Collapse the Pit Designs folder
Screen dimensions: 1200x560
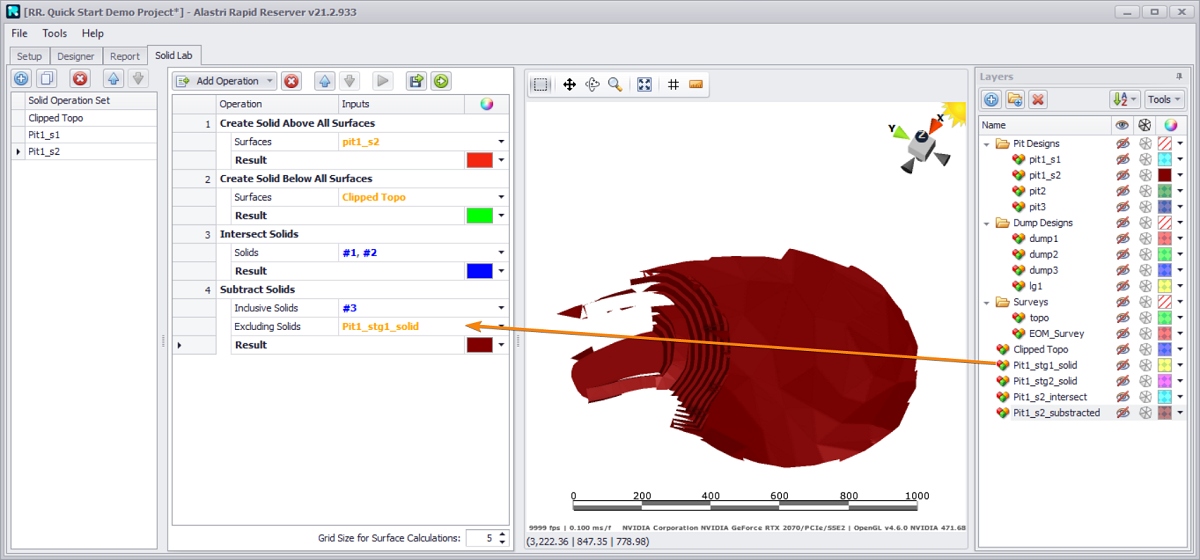987,144
